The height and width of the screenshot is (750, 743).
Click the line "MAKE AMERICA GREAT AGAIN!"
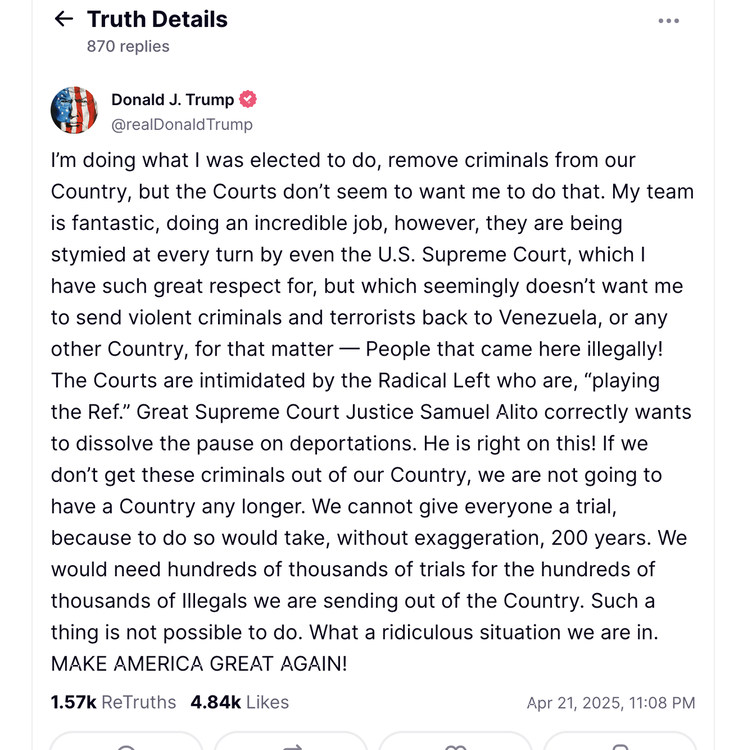tap(199, 664)
